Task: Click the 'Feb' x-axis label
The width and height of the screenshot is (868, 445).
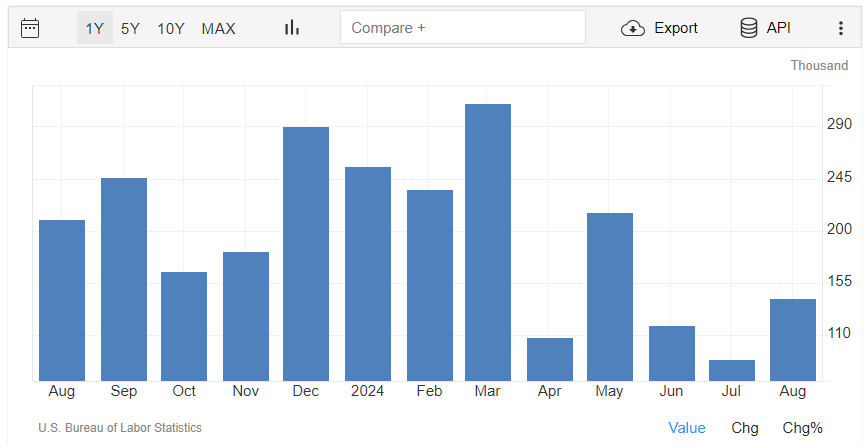Action: (429, 391)
